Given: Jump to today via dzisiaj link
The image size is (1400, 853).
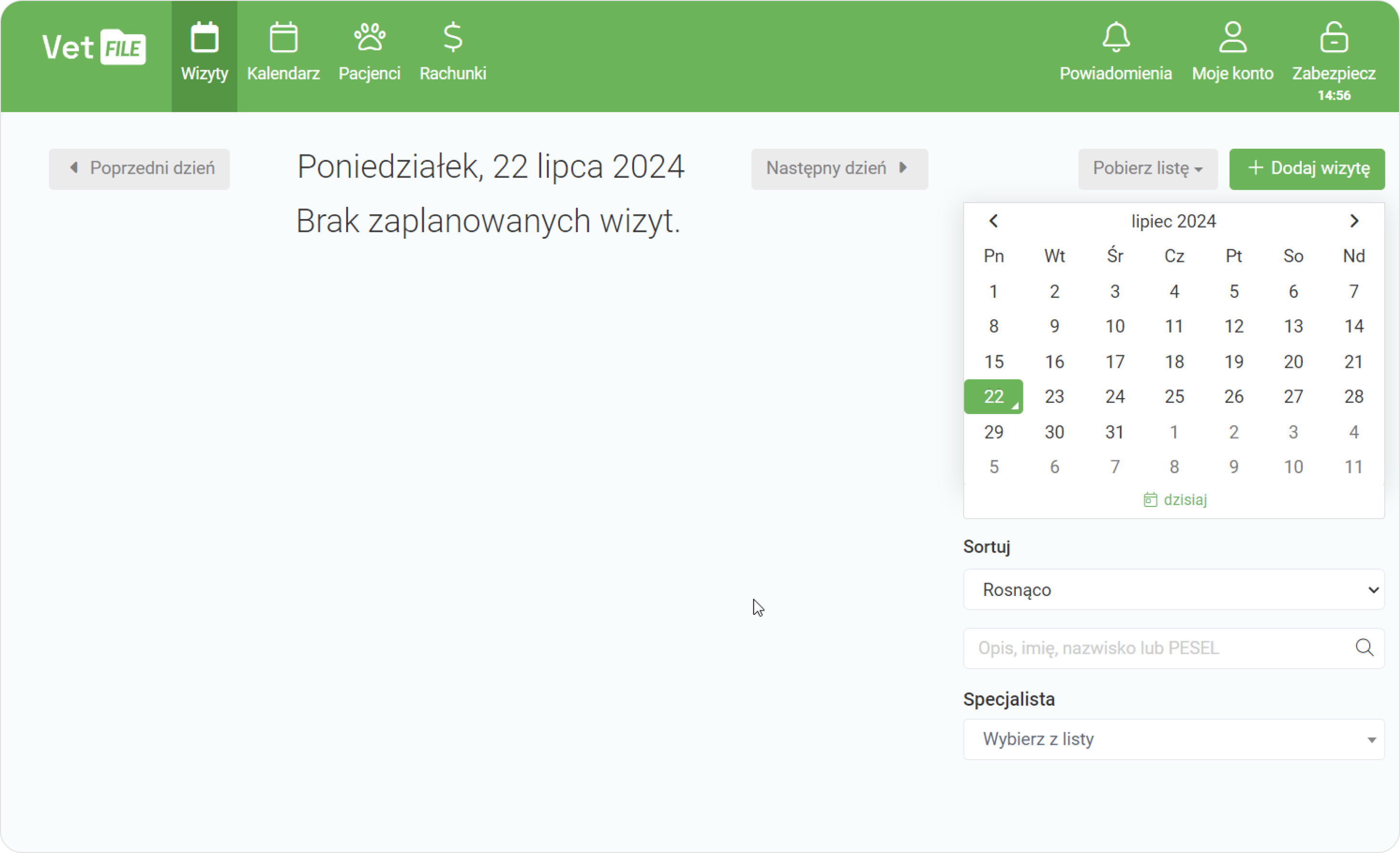Looking at the screenshot, I should click(x=1174, y=500).
